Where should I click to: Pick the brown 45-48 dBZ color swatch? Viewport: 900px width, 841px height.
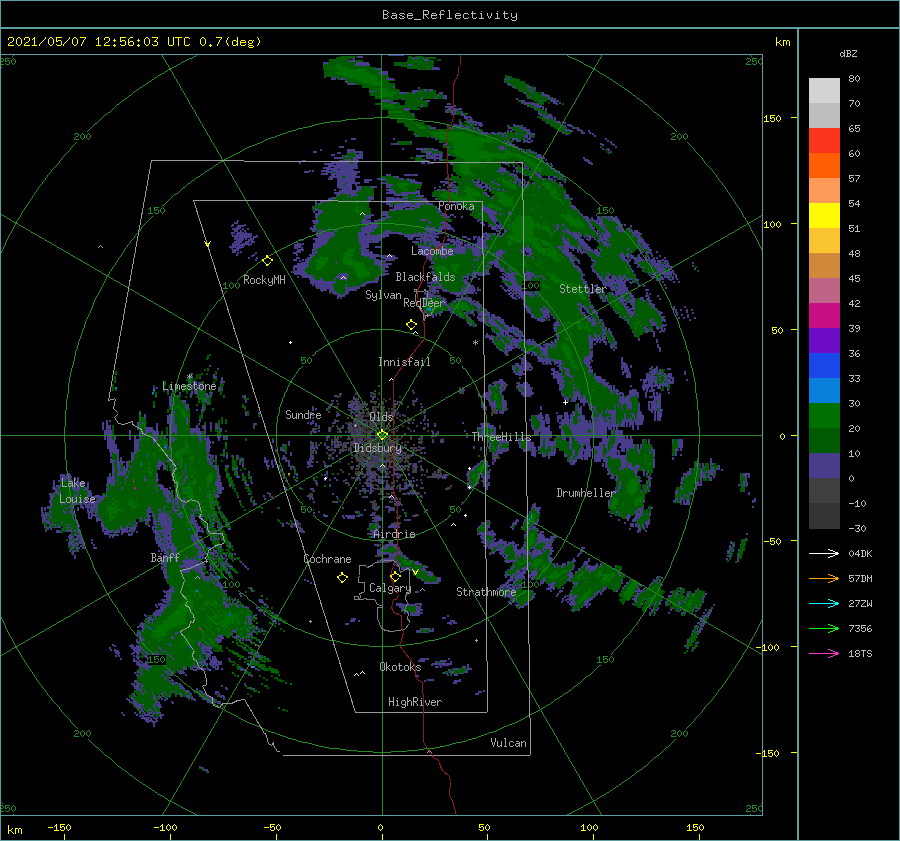(x=824, y=265)
